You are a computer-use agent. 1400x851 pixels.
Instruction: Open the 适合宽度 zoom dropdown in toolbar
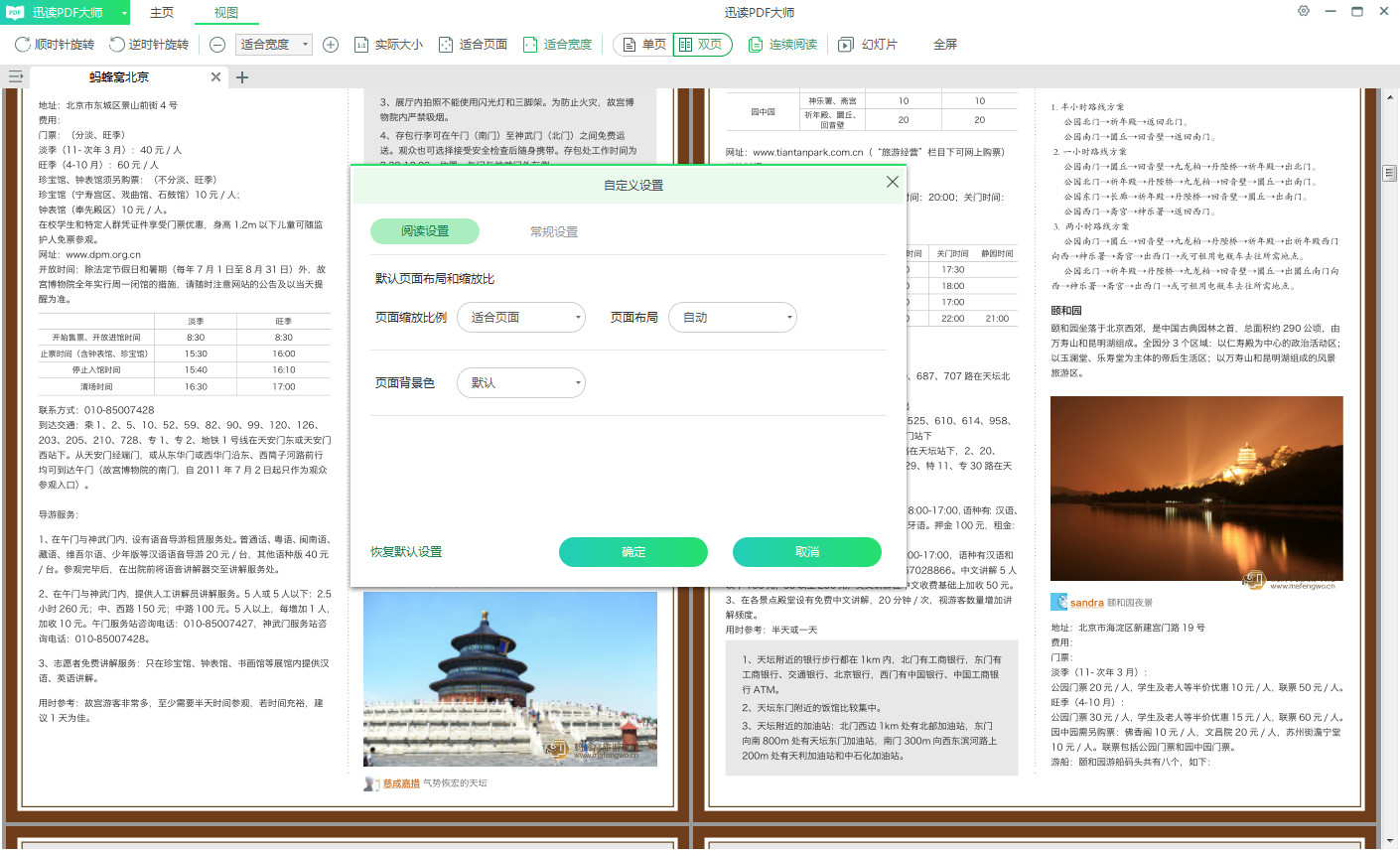(x=274, y=45)
